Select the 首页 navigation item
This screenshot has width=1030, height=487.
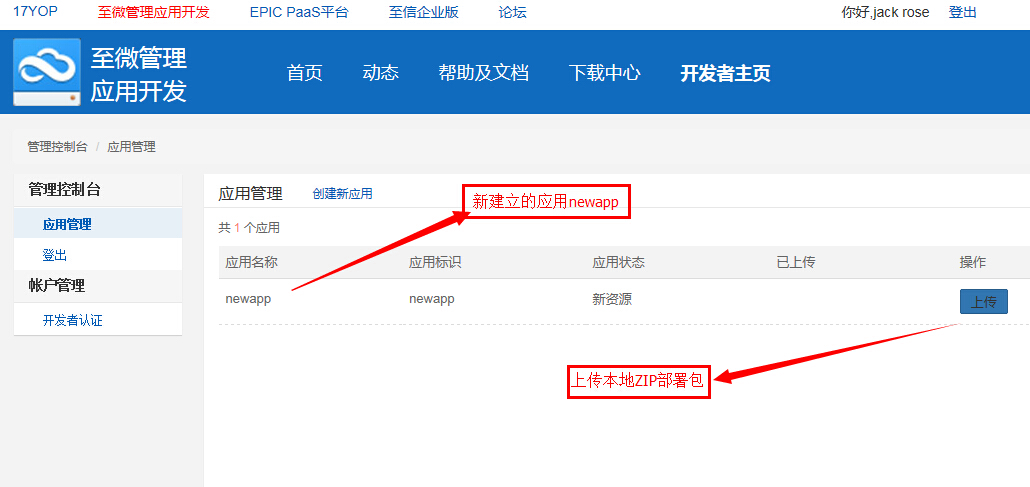(x=305, y=72)
